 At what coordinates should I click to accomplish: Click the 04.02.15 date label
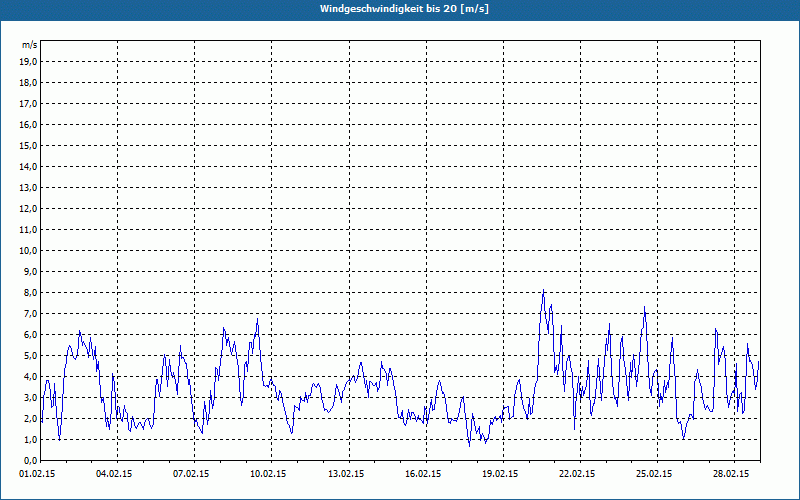(x=114, y=474)
